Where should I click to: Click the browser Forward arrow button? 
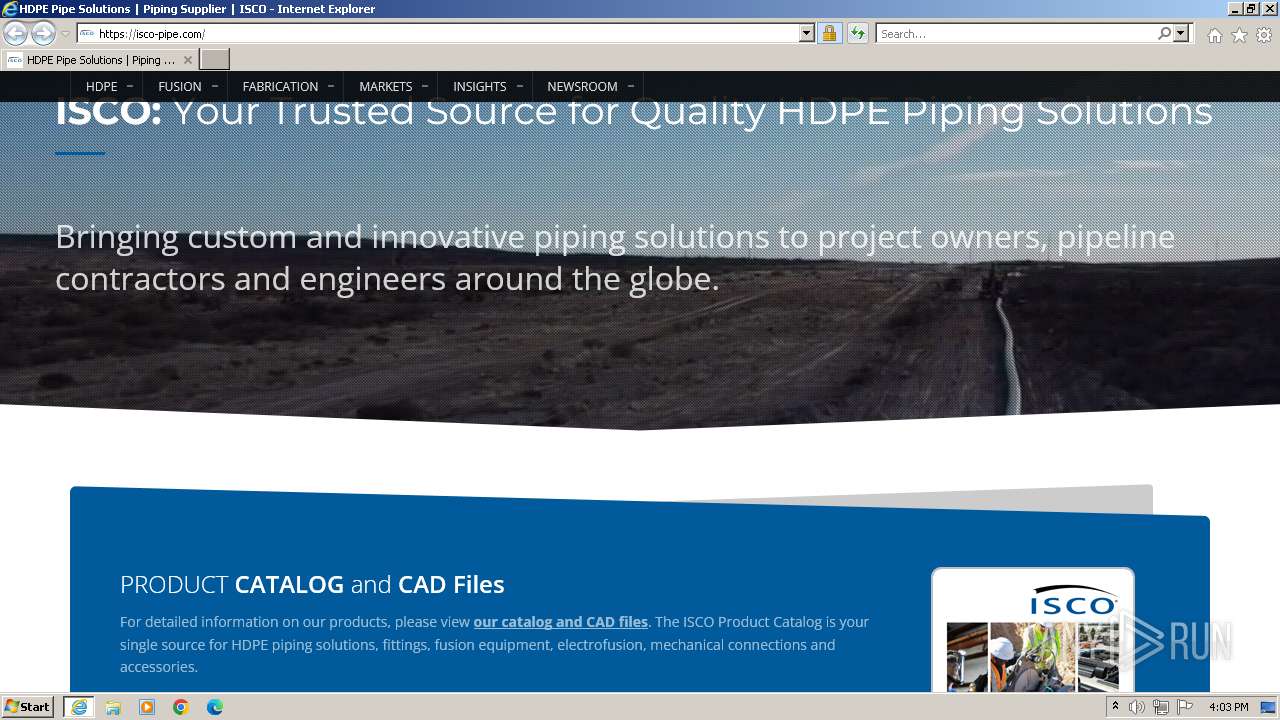pos(43,34)
